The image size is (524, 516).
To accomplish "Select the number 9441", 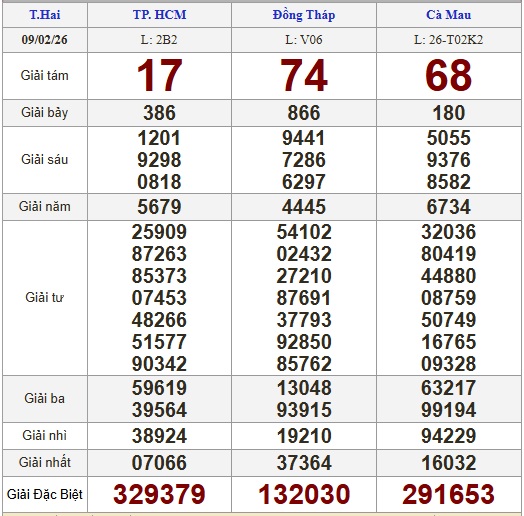I will click(304, 138).
